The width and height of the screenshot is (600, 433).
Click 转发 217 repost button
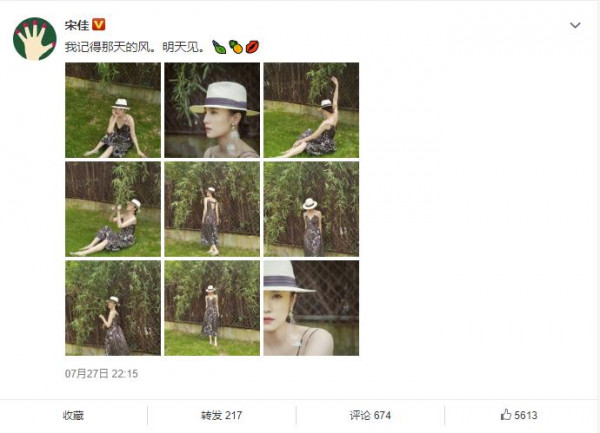click(222, 415)
